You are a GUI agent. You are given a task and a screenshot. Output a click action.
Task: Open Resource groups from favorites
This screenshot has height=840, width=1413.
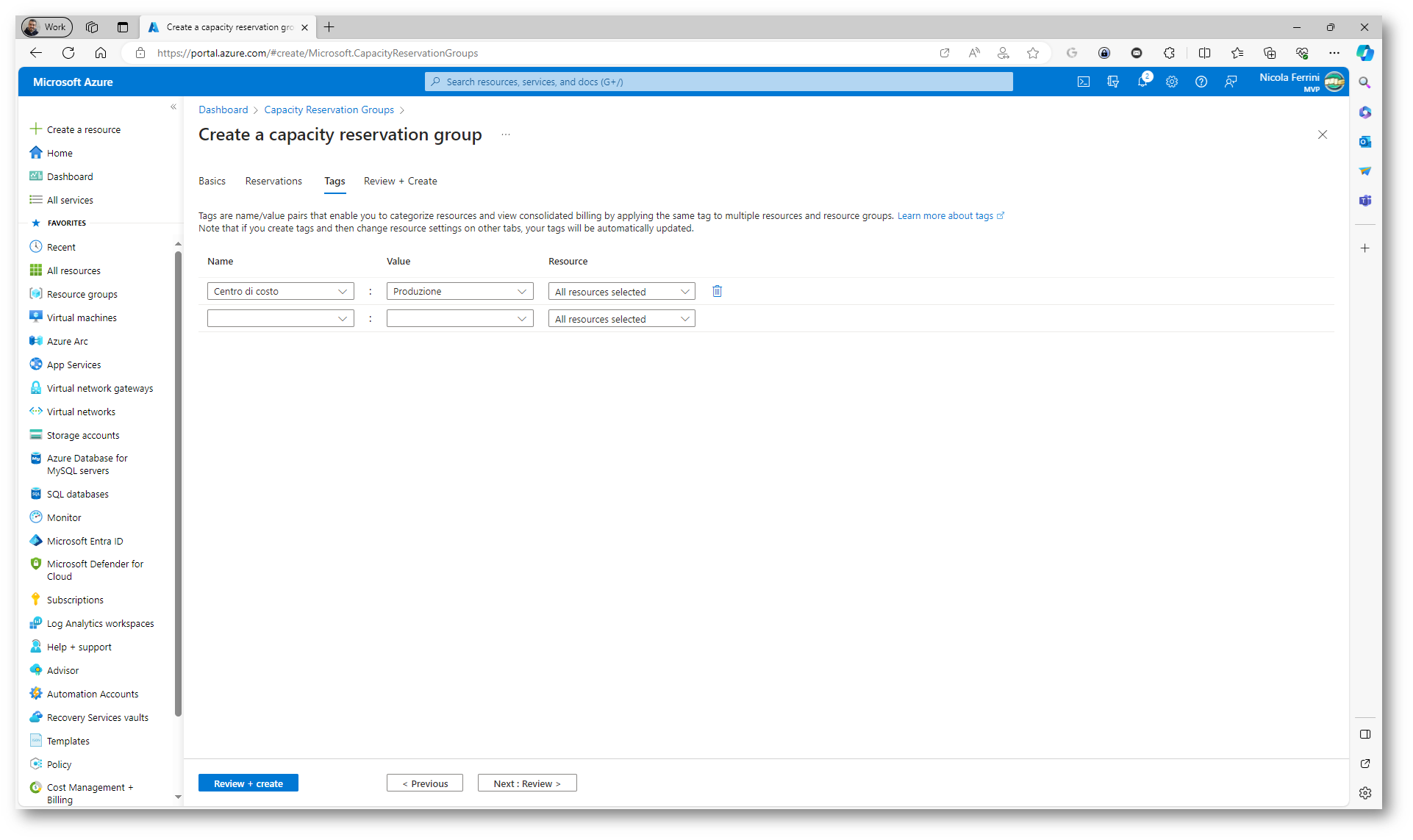82,294
